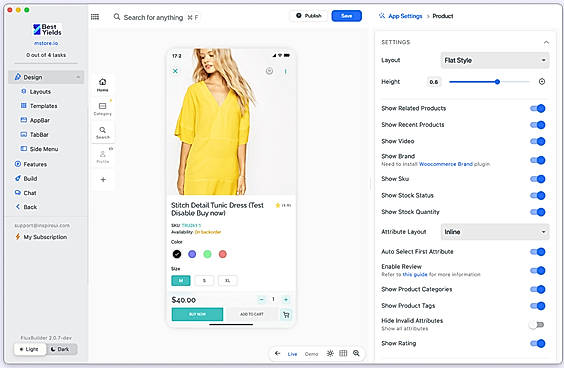Click the Publish button
Screen dimensions: 564x368
(309, 16)
